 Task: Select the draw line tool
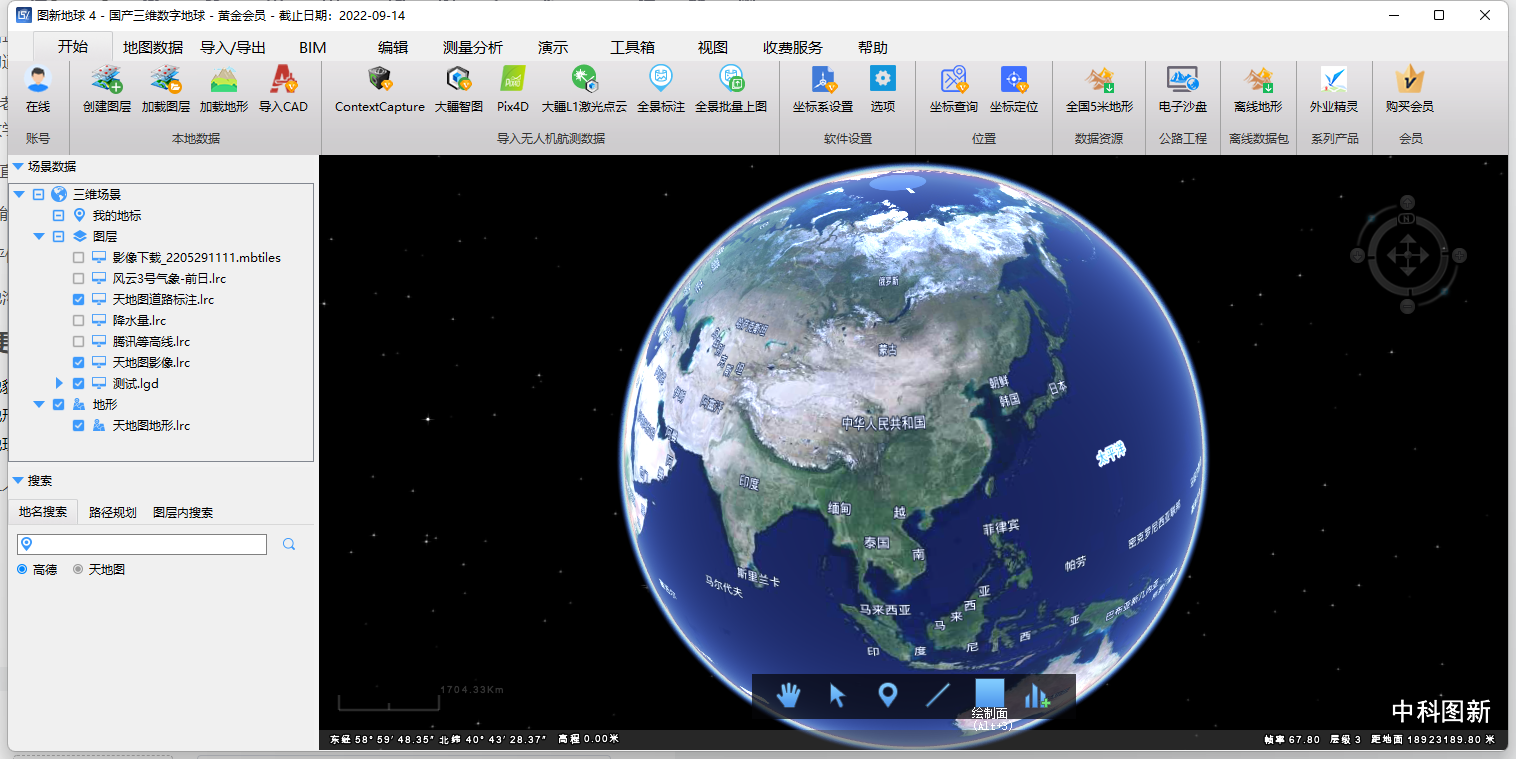[938, 695]
